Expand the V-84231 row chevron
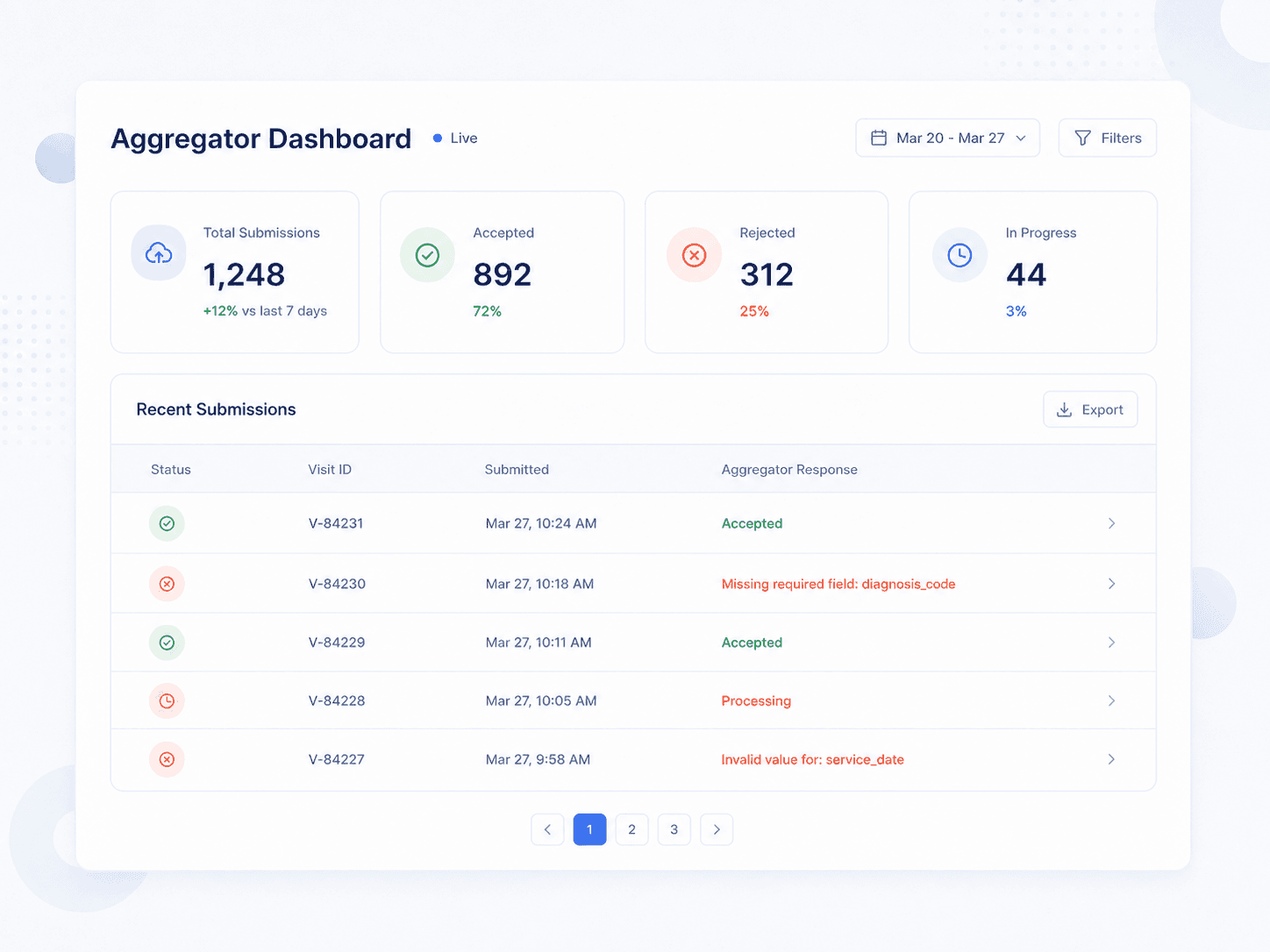 pyautogui.click(x=1111, y=523)
